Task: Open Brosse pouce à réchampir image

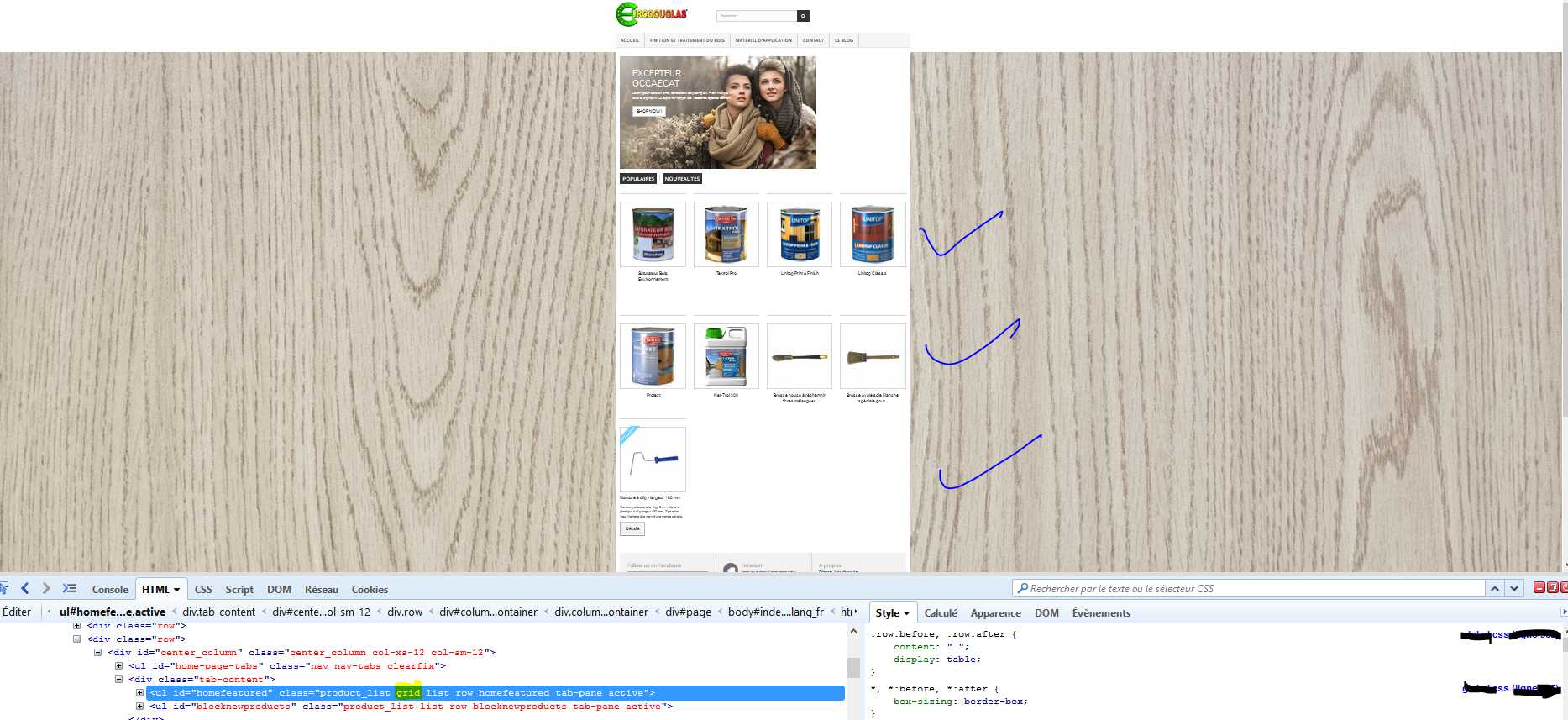Action: (800, 356)
